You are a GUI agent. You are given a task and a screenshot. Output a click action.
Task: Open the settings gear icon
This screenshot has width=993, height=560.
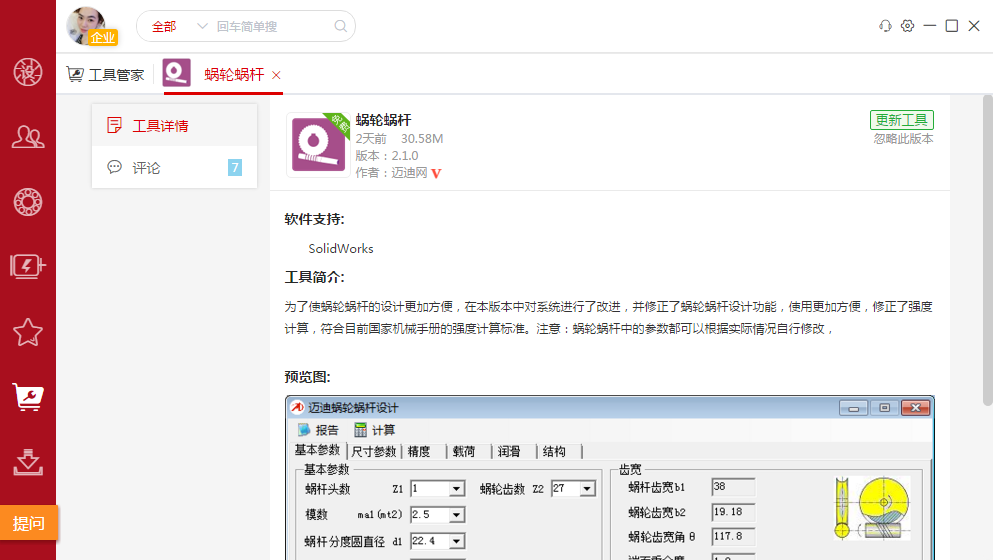908,26
